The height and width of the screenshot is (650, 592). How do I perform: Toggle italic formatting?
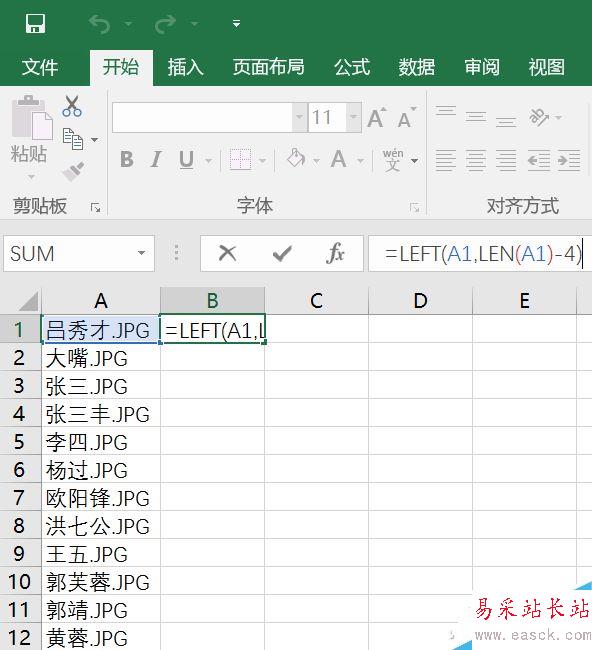tap(156, 159)
